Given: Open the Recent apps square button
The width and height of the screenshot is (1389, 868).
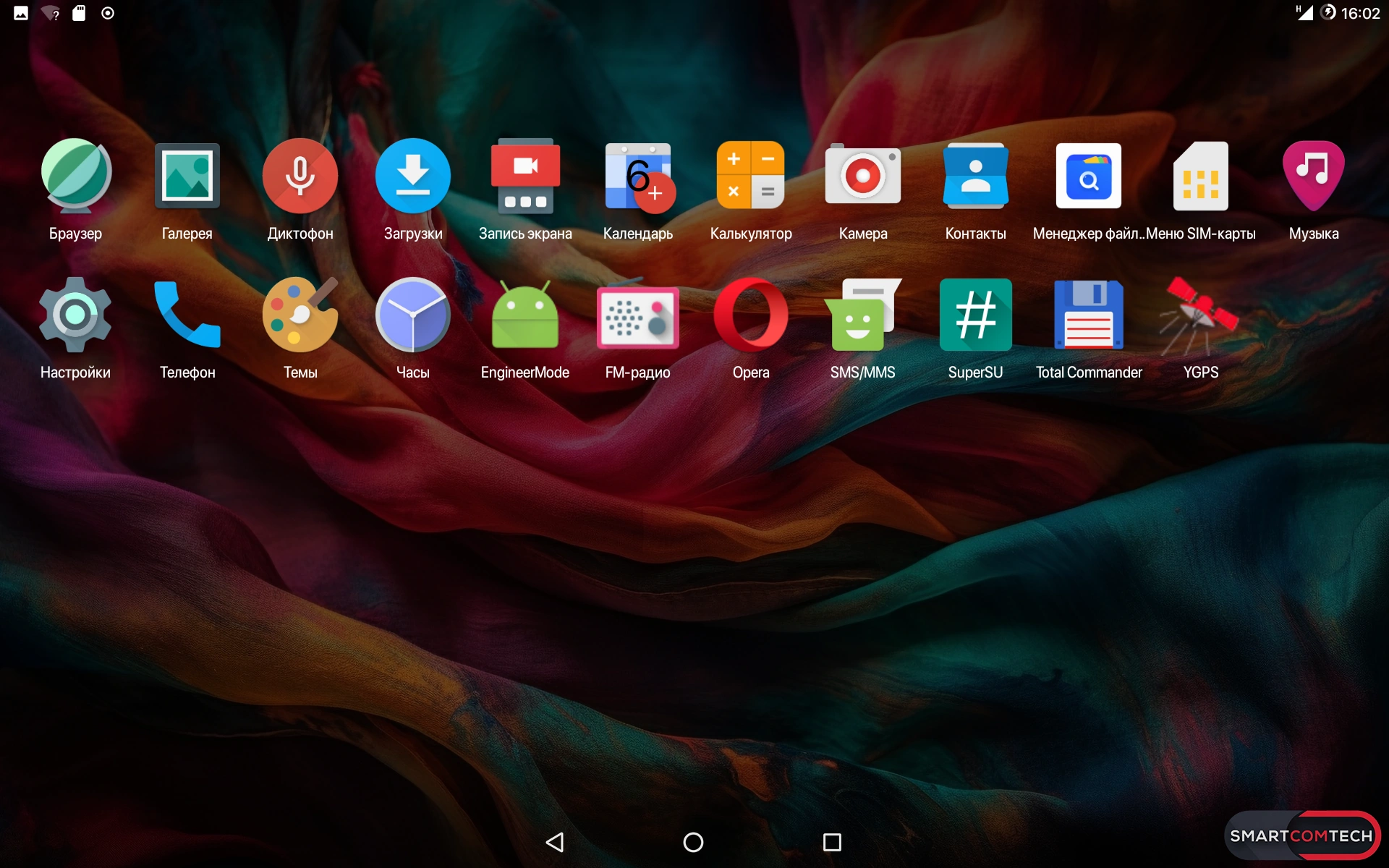Looking at the screenshot, I should [832, 842].
